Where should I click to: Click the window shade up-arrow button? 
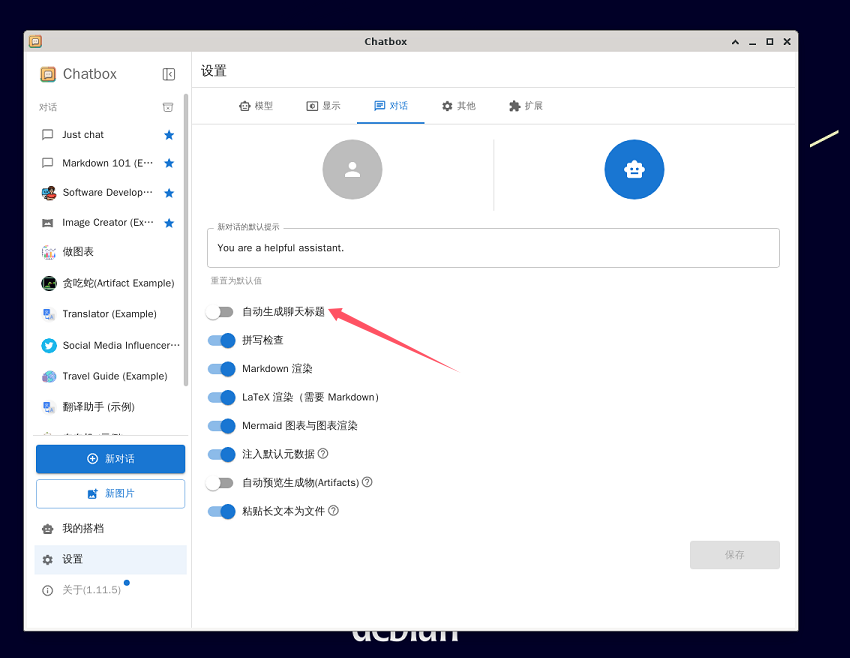735,42
